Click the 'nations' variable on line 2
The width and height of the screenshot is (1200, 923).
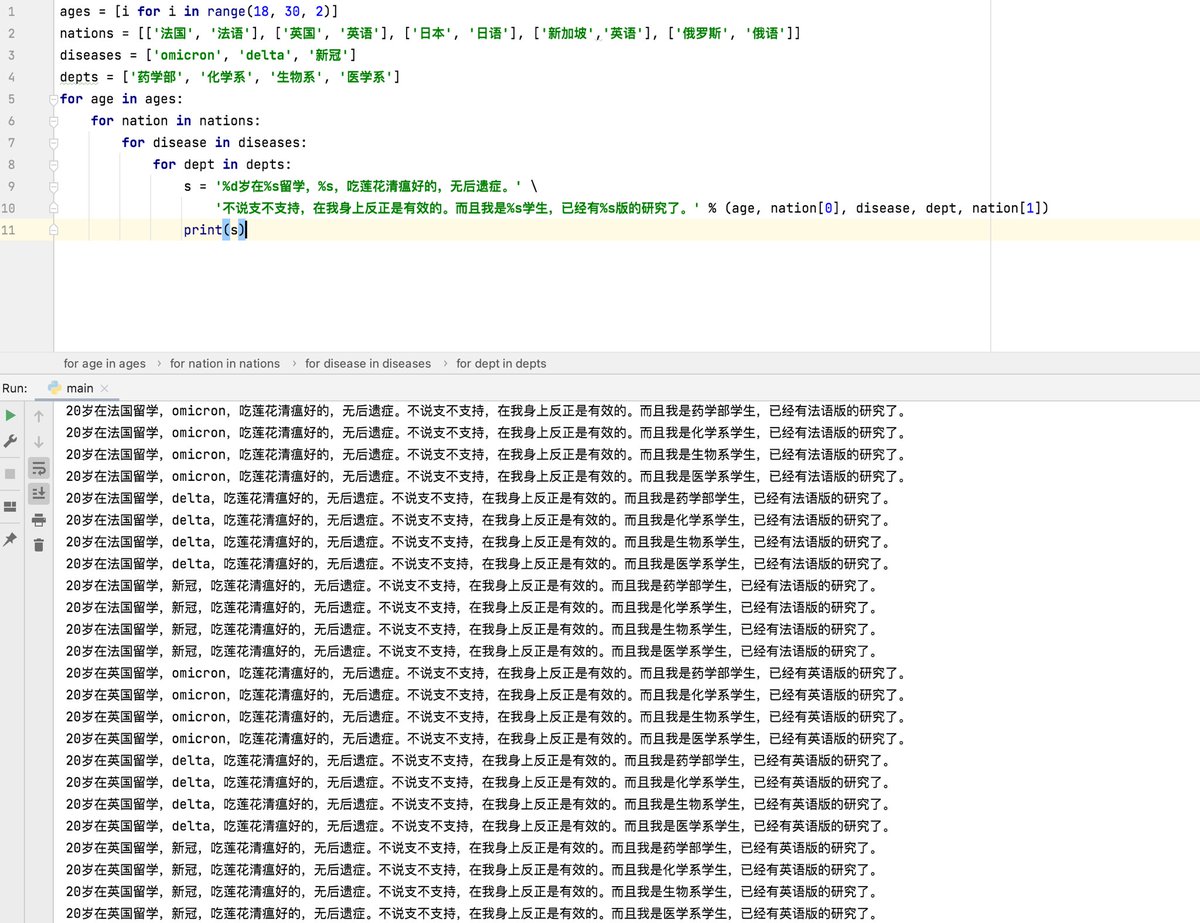coord(87,33)
